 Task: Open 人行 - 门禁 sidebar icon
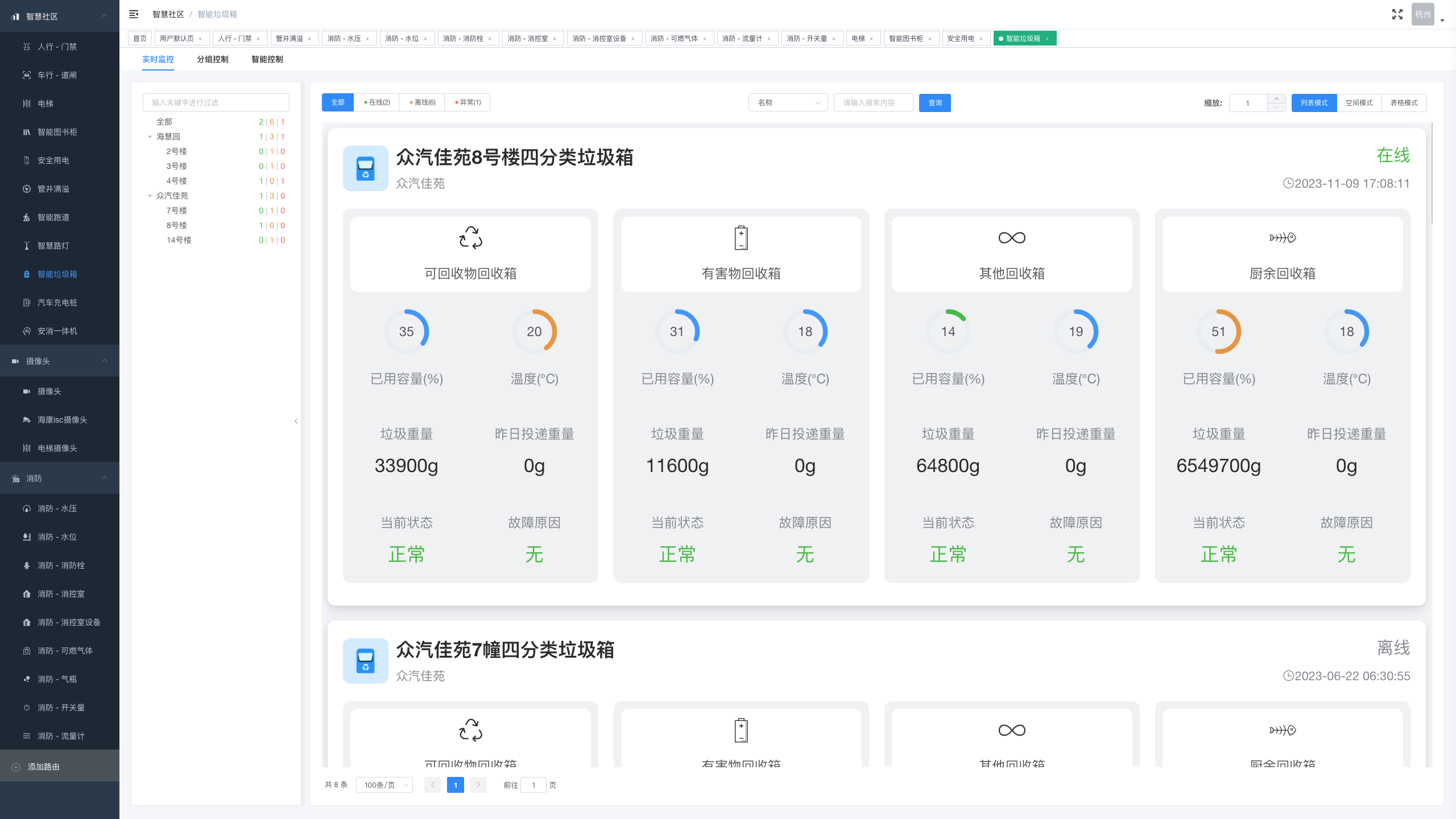pos(27,47)
